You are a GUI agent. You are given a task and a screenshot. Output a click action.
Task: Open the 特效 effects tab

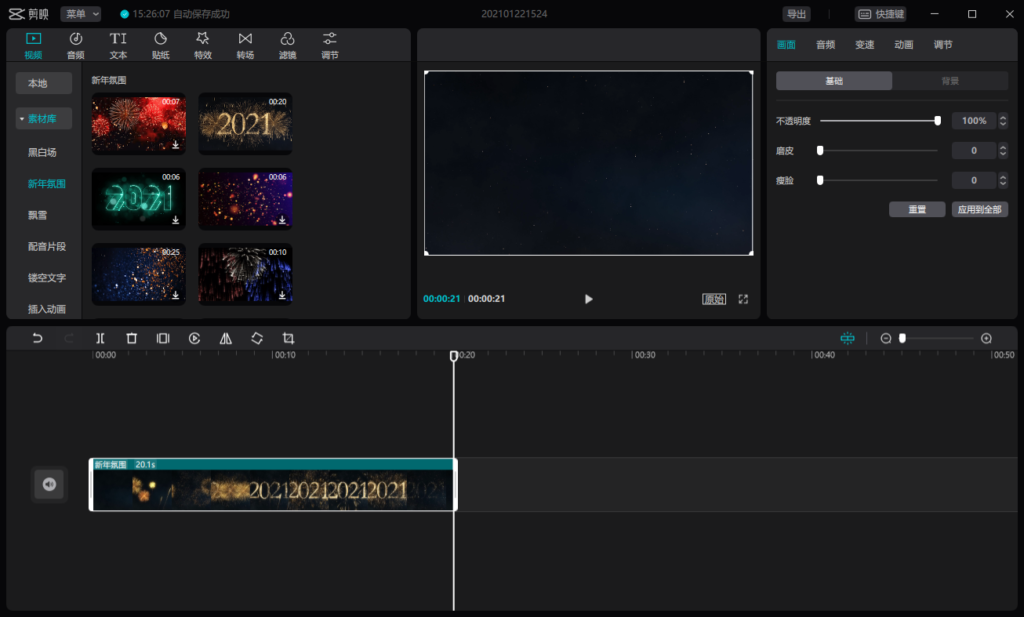(203, 45)
